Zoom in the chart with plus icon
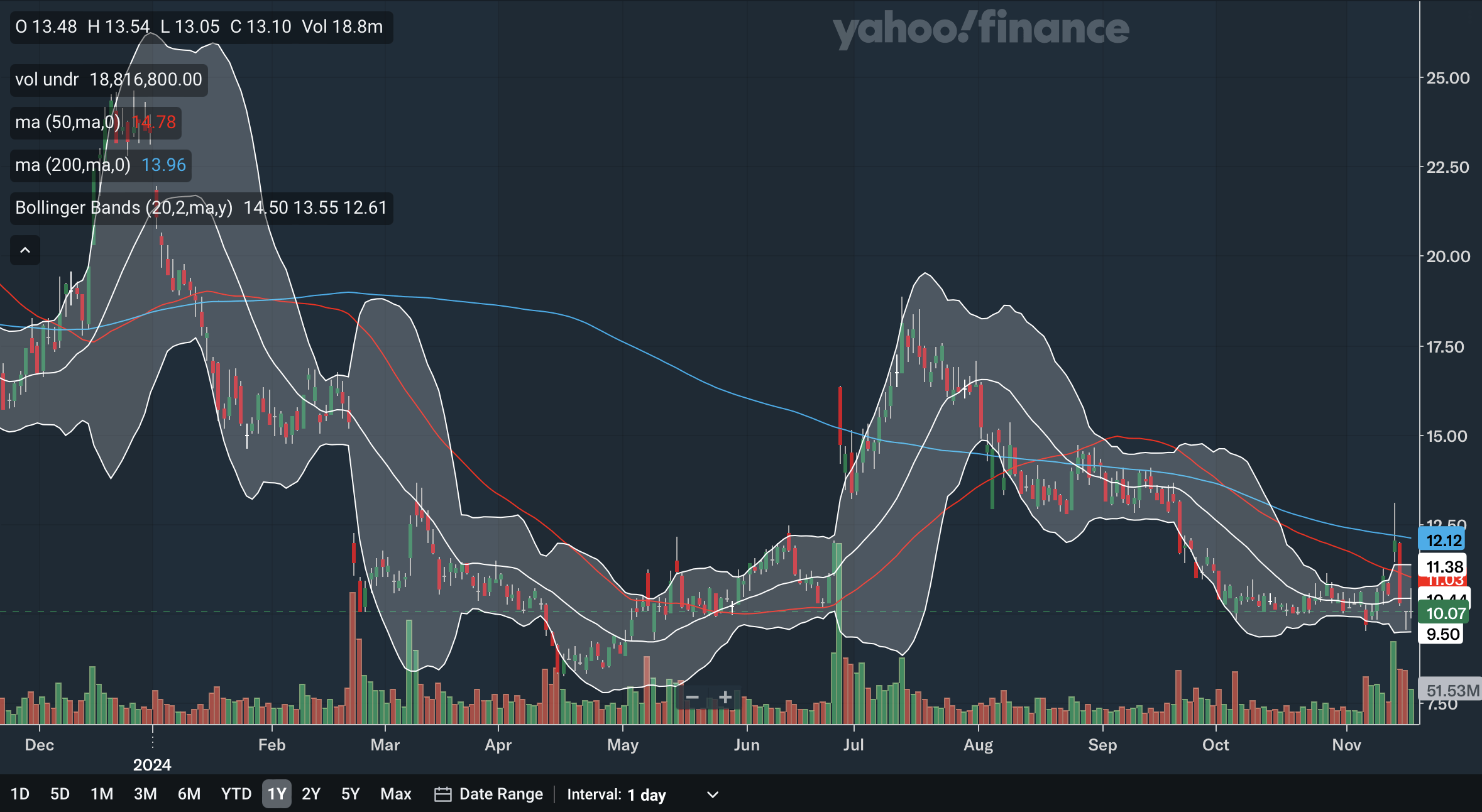The width and height of the screenshot is (1482, 812). 725,698
